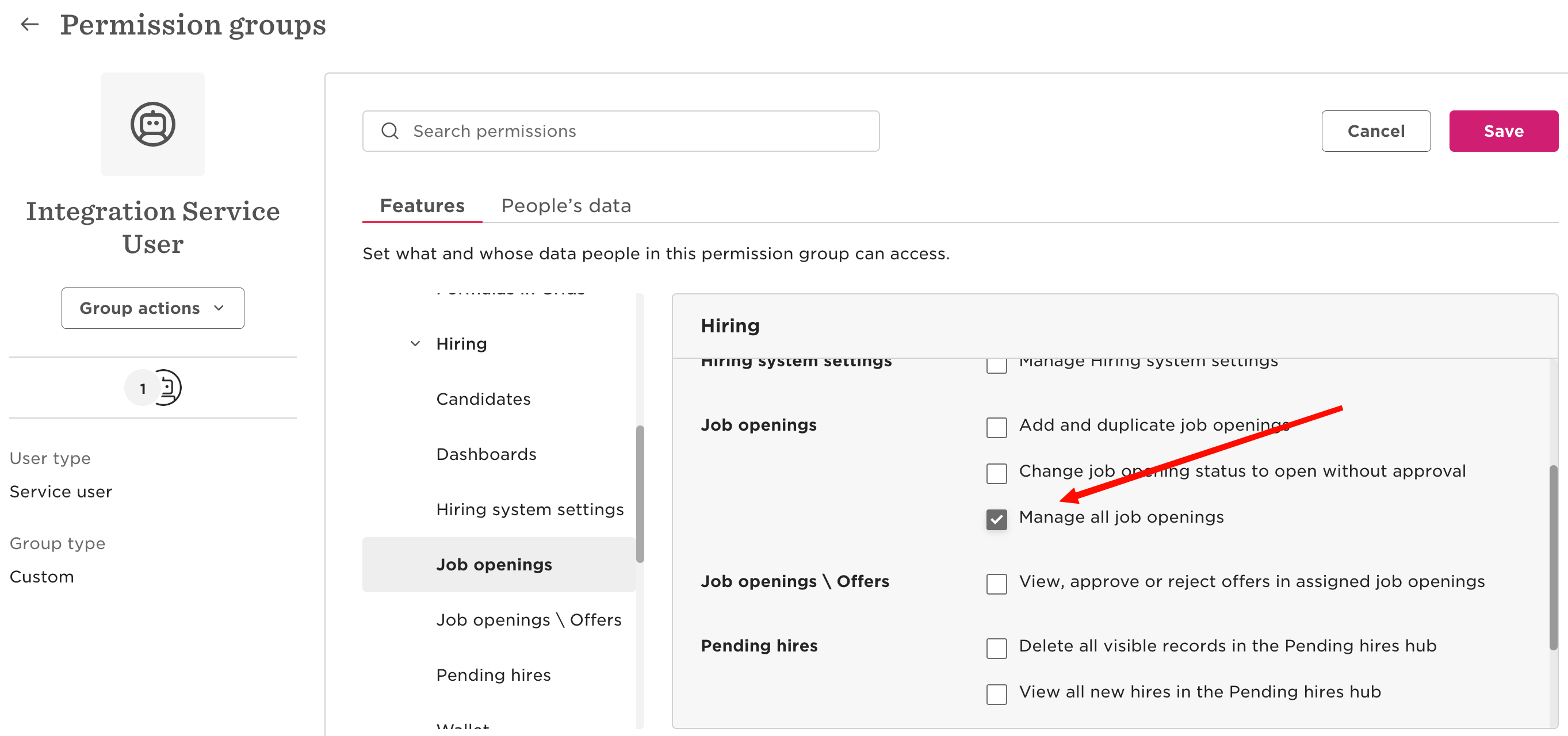
Task: Click the Pending hires section label
Action: [x=759, y=646]
